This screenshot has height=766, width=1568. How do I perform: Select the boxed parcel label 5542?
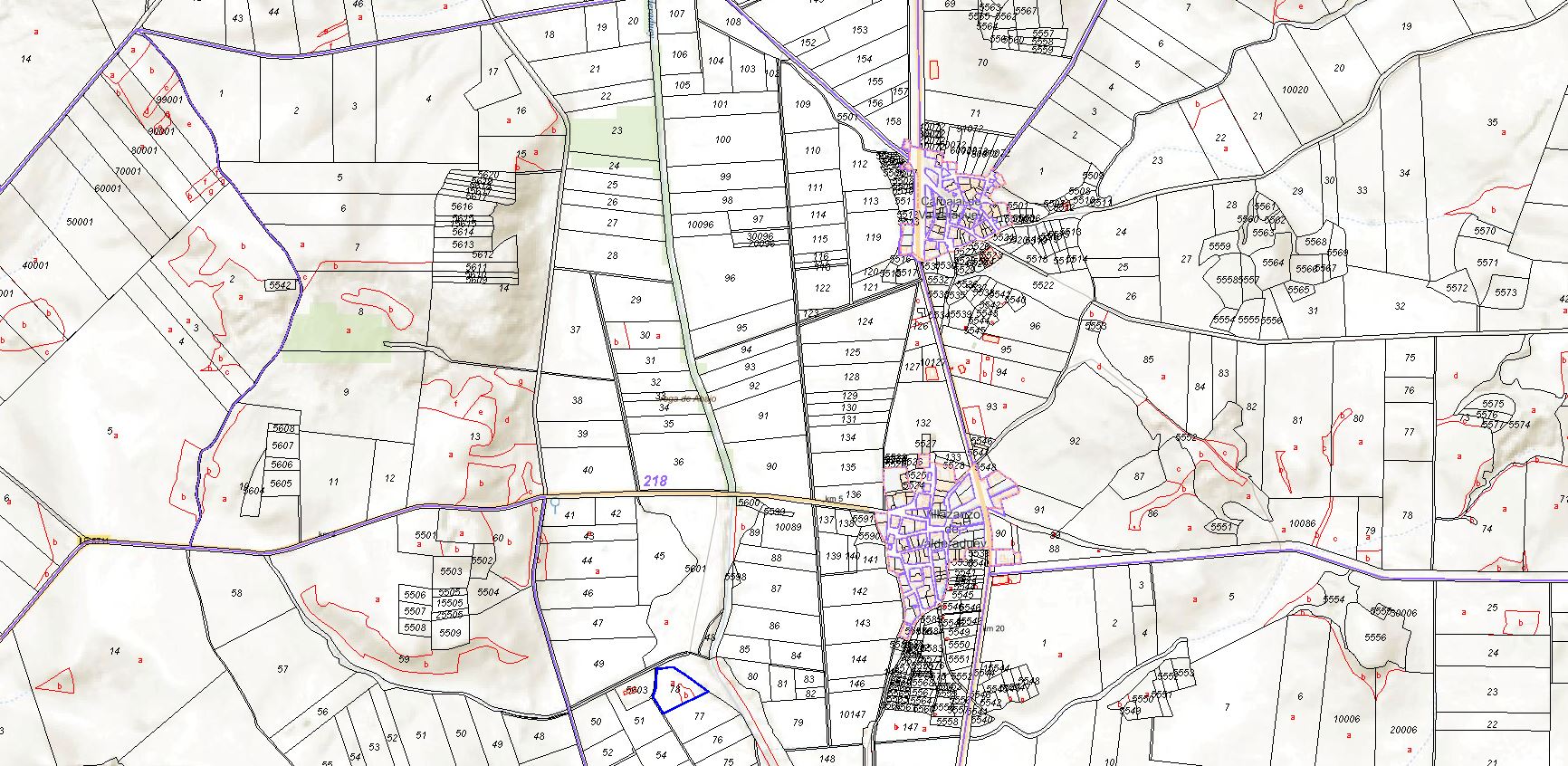[x=281, y=285]
